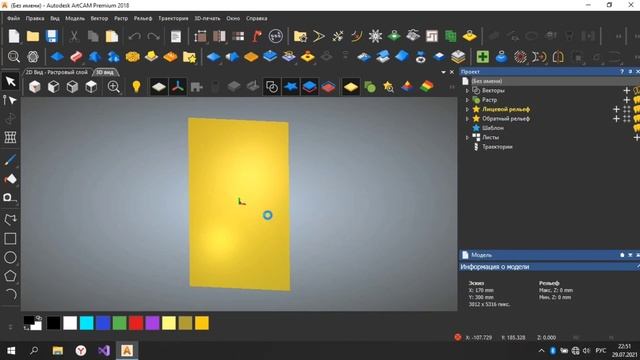The image size is (640, 360).
Task: Select the polyline drawing tool
Action: coord(10,220)
